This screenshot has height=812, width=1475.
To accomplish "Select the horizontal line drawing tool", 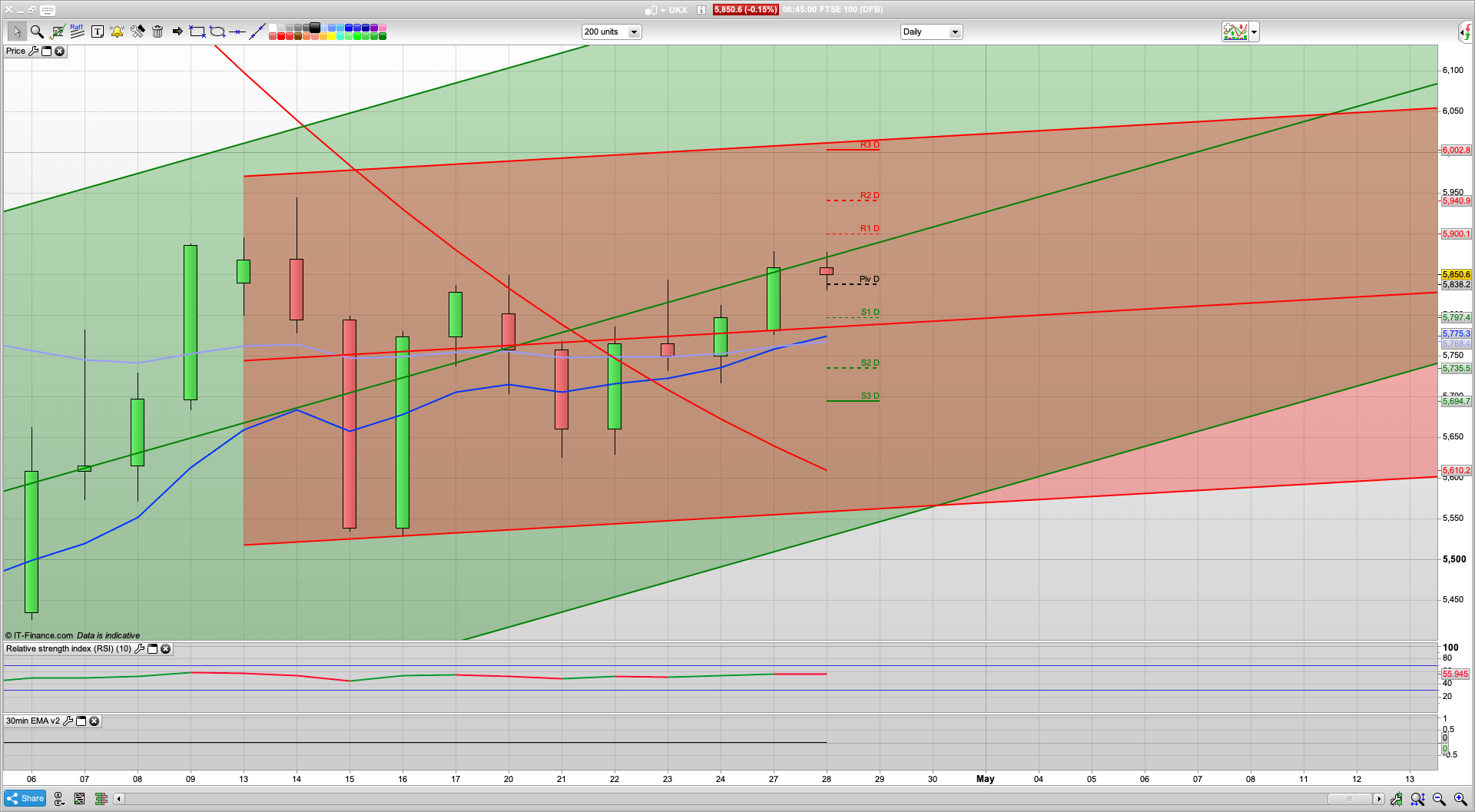I will pyautogui.click(x=237, y=31).
